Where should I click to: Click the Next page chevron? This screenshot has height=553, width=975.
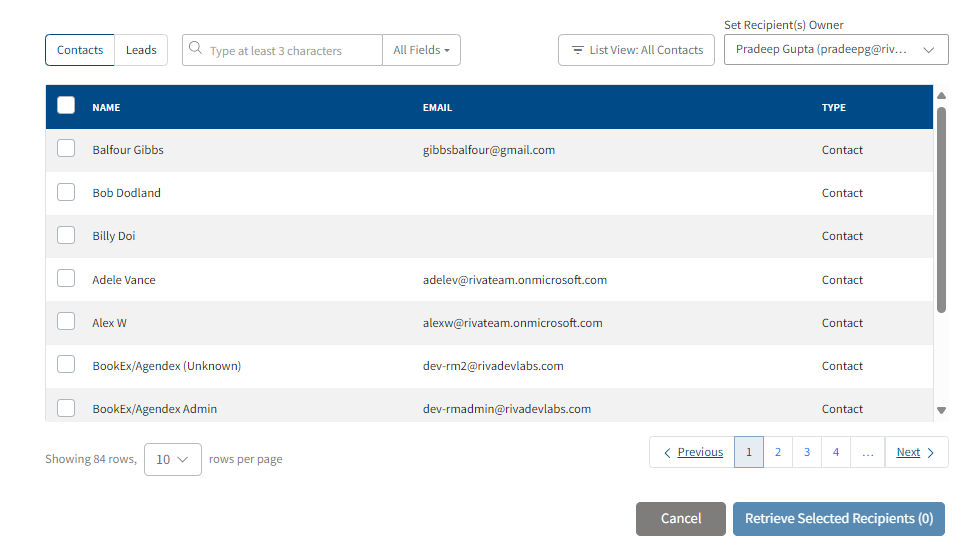pyautogui.click(x=931, y=453)
